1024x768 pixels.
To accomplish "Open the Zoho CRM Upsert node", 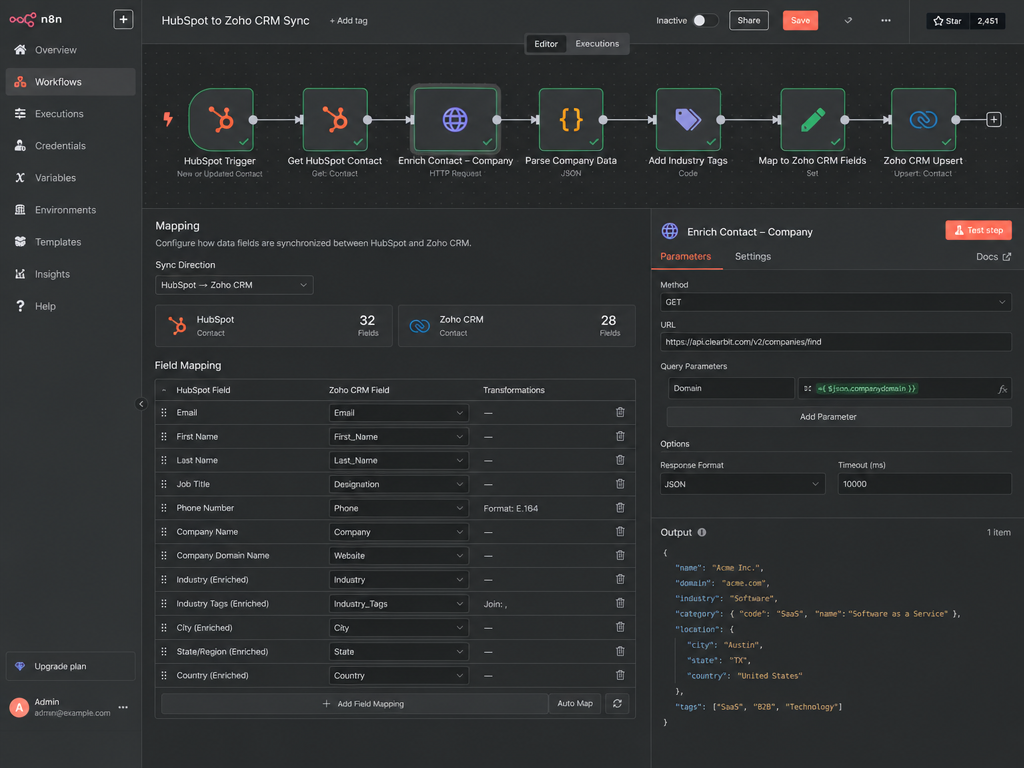I will point(923,120).
